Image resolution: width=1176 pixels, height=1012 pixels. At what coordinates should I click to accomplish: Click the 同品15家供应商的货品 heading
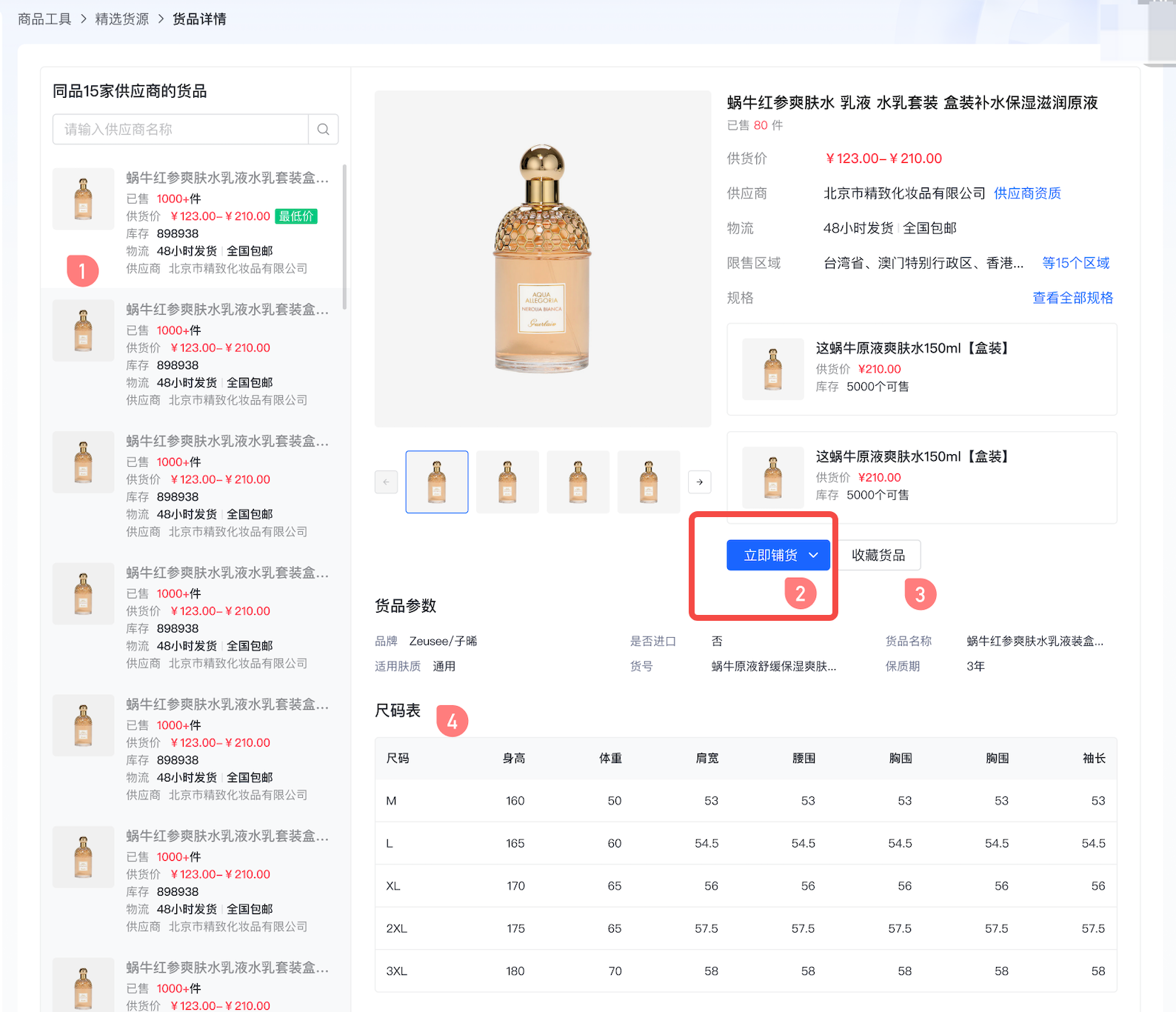coord(130,91)
